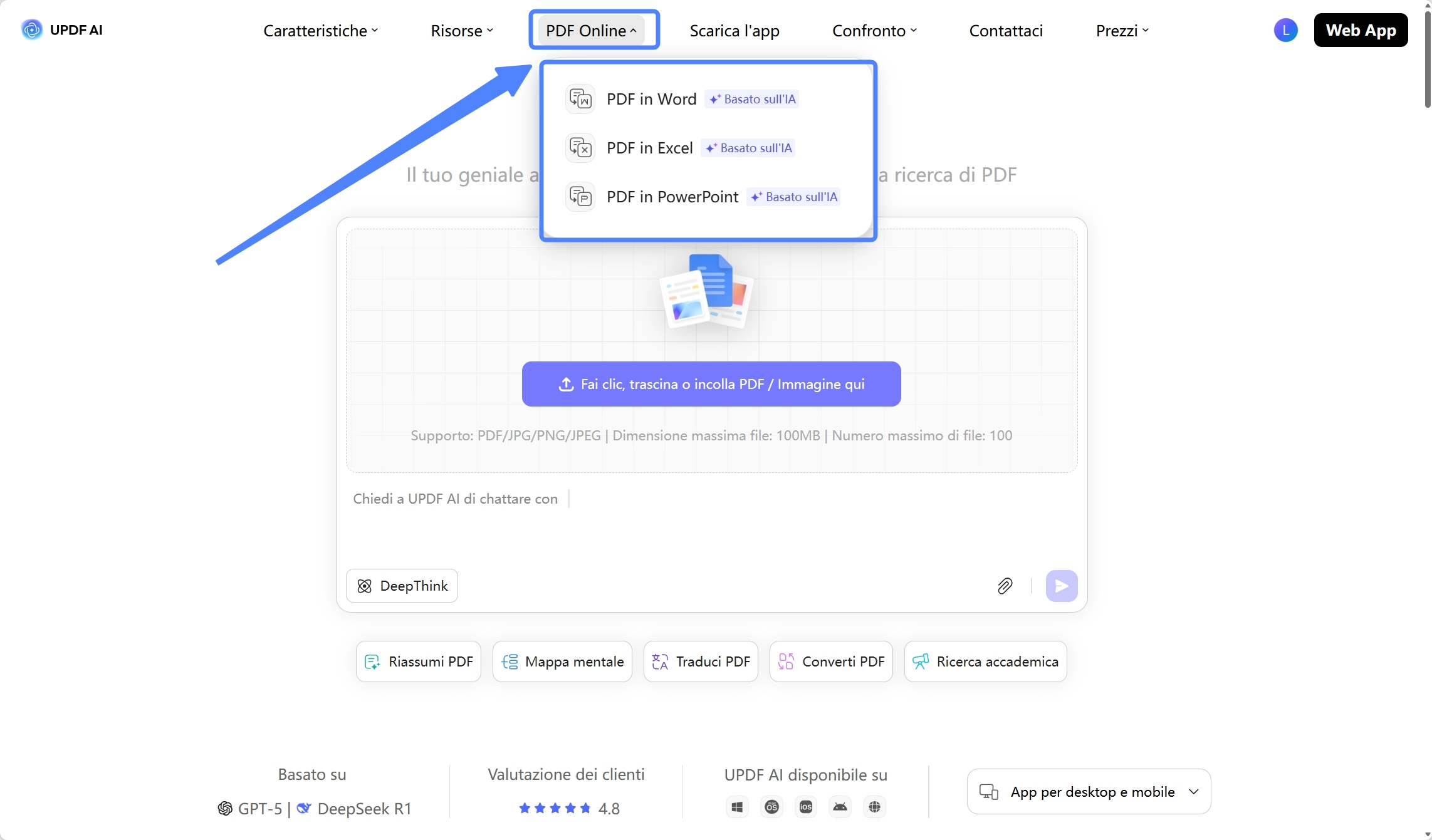This screenshot has height=840, width=1432.
Task: Open the Prezzi dropdown
Action: 1121,30
